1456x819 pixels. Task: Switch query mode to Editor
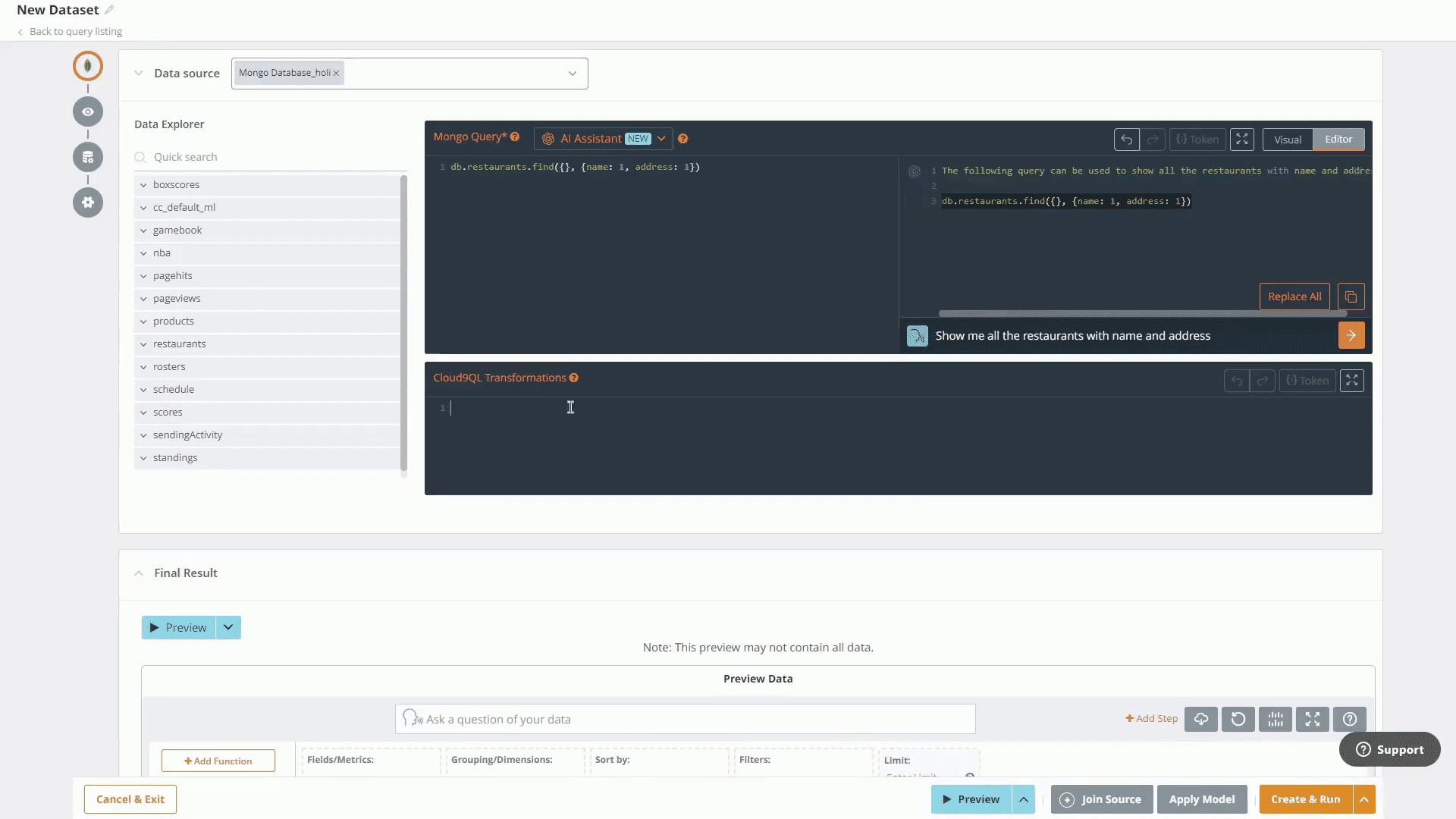(1338, 140)
